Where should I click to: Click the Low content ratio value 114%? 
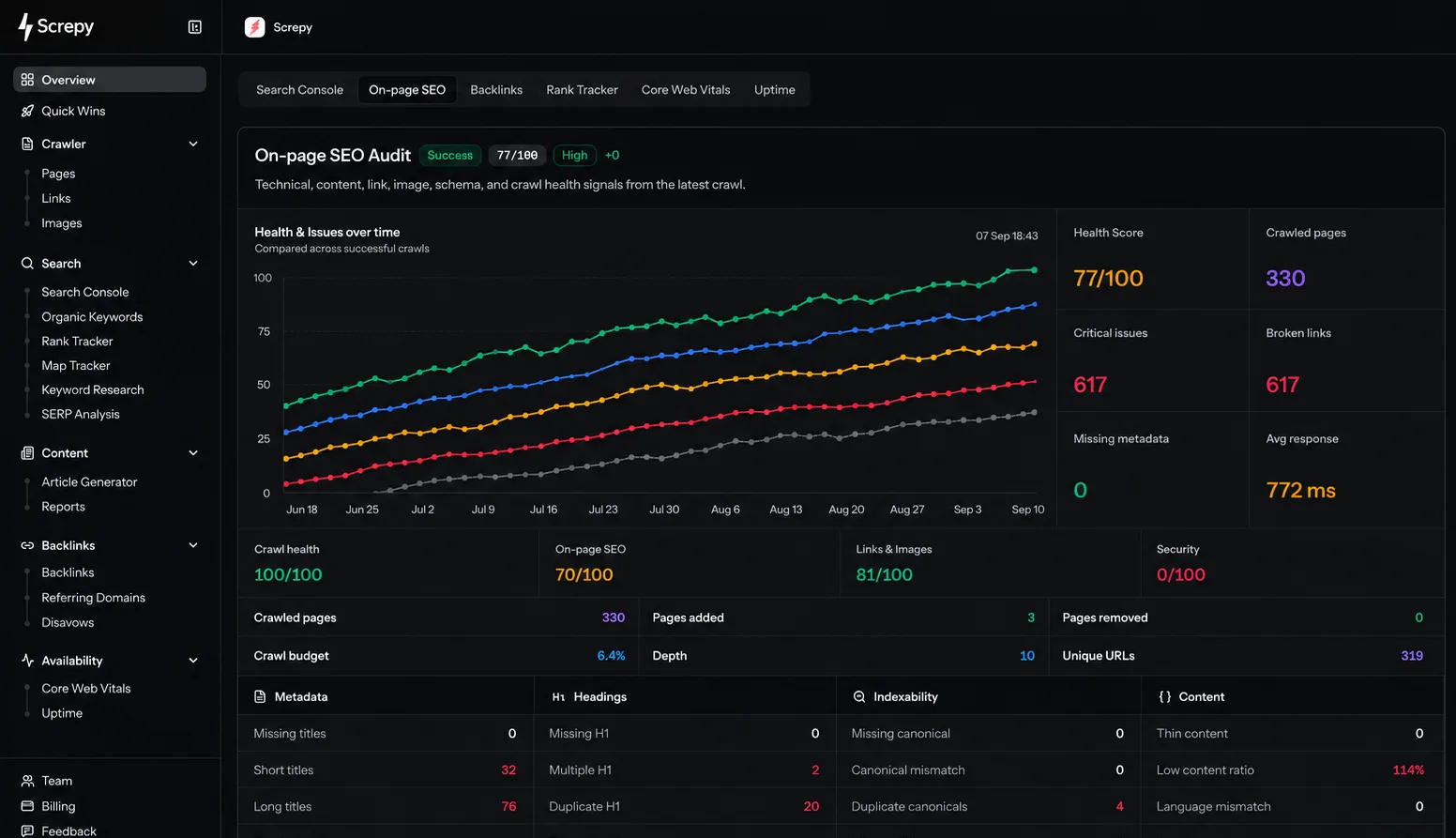[x=1408, y=770]
